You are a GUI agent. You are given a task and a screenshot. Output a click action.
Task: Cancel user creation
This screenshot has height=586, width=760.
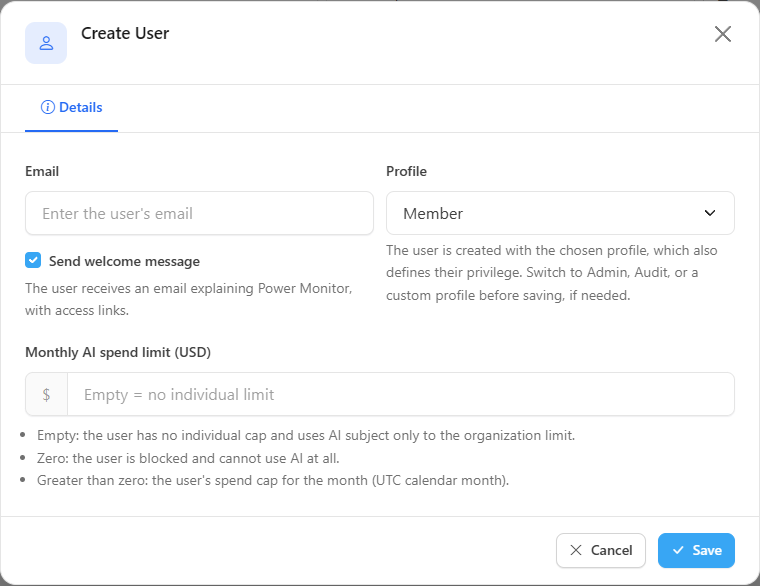pos(601,550)
